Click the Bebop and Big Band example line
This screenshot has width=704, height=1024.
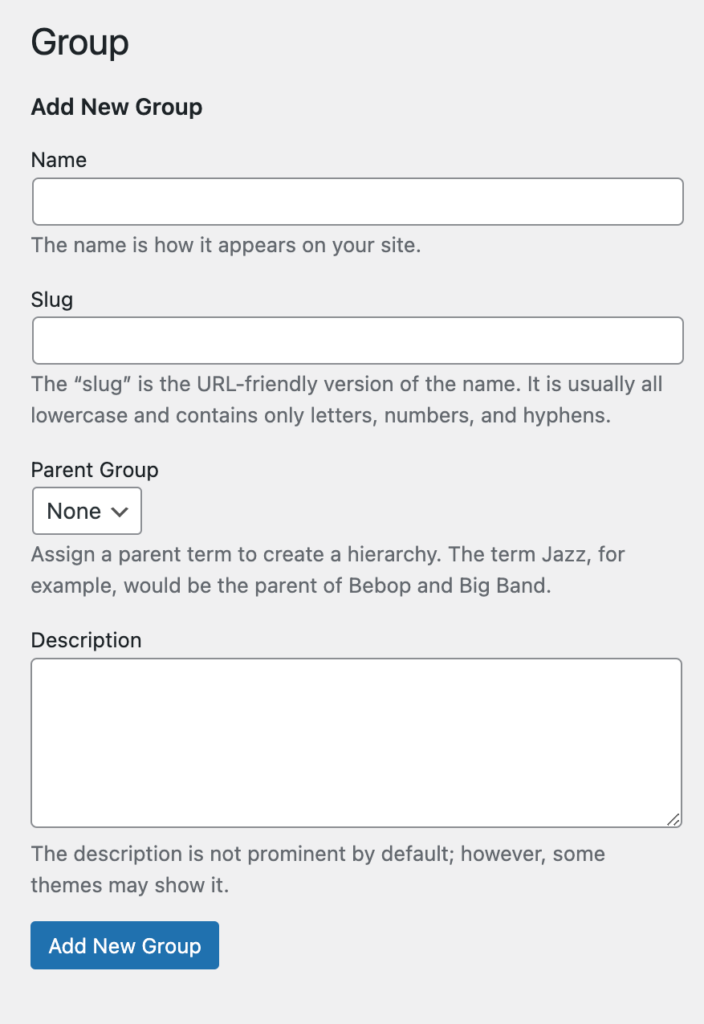[291, 586]
